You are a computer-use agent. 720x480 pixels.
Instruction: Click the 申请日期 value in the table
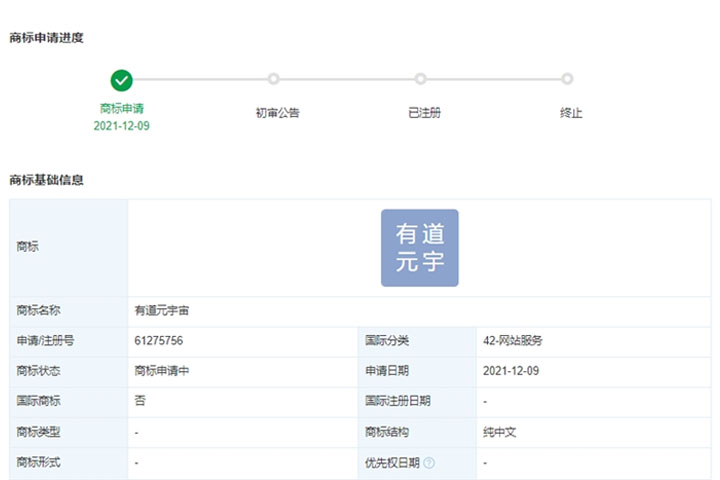pos(511,371)
